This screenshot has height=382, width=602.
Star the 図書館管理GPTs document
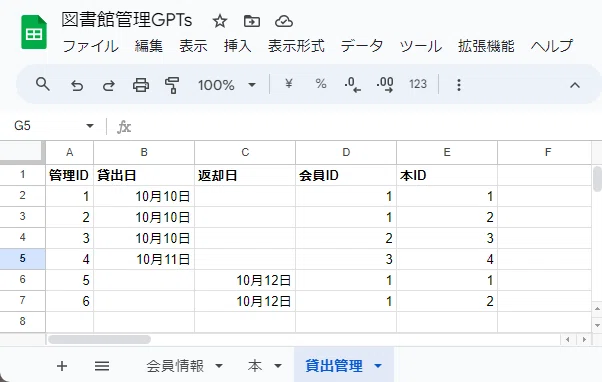pyautogui.click(x=220, y=21)
